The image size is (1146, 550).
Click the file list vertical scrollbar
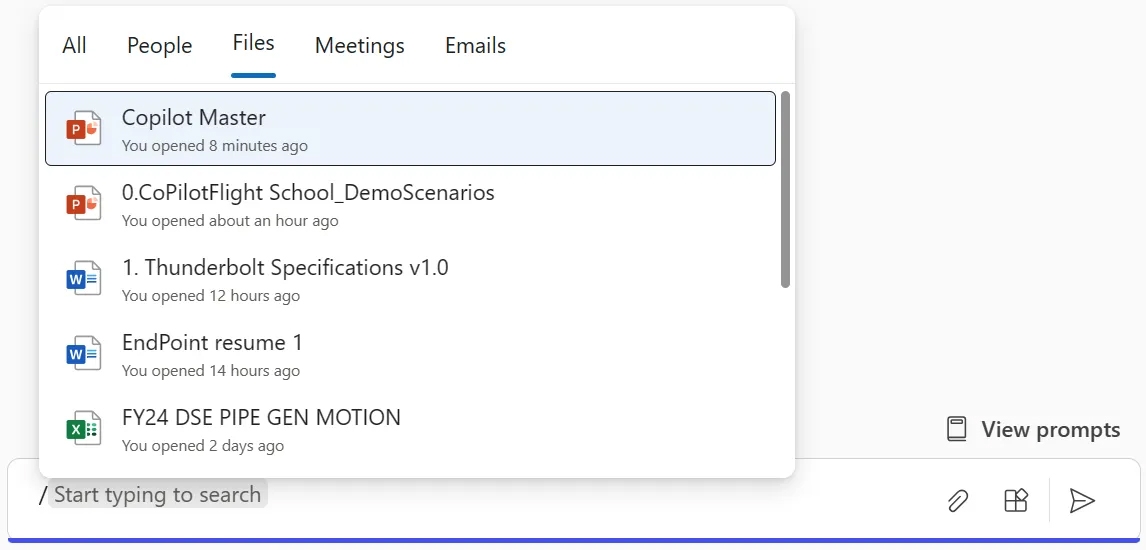pyautogui.click(x=786, y=190)
